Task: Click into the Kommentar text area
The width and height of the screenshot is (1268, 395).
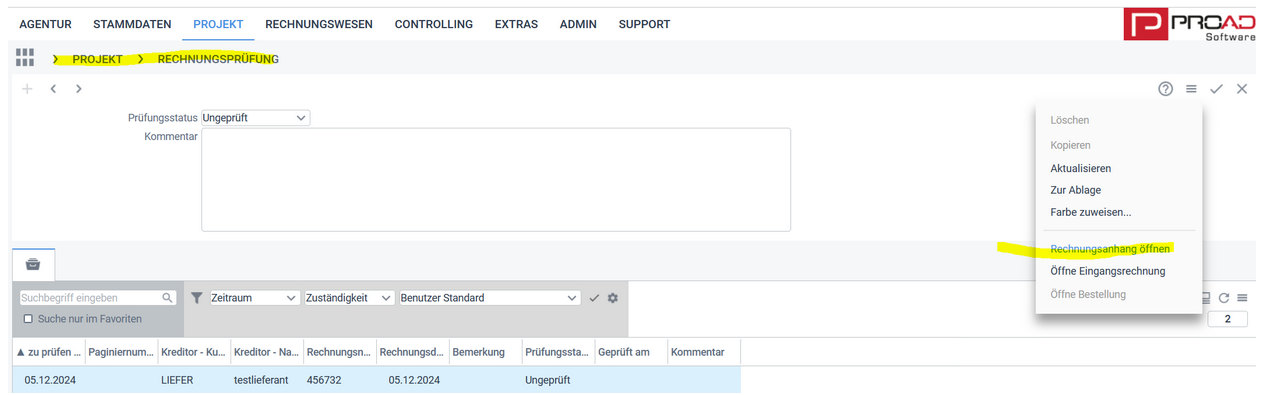Action: 496,180
